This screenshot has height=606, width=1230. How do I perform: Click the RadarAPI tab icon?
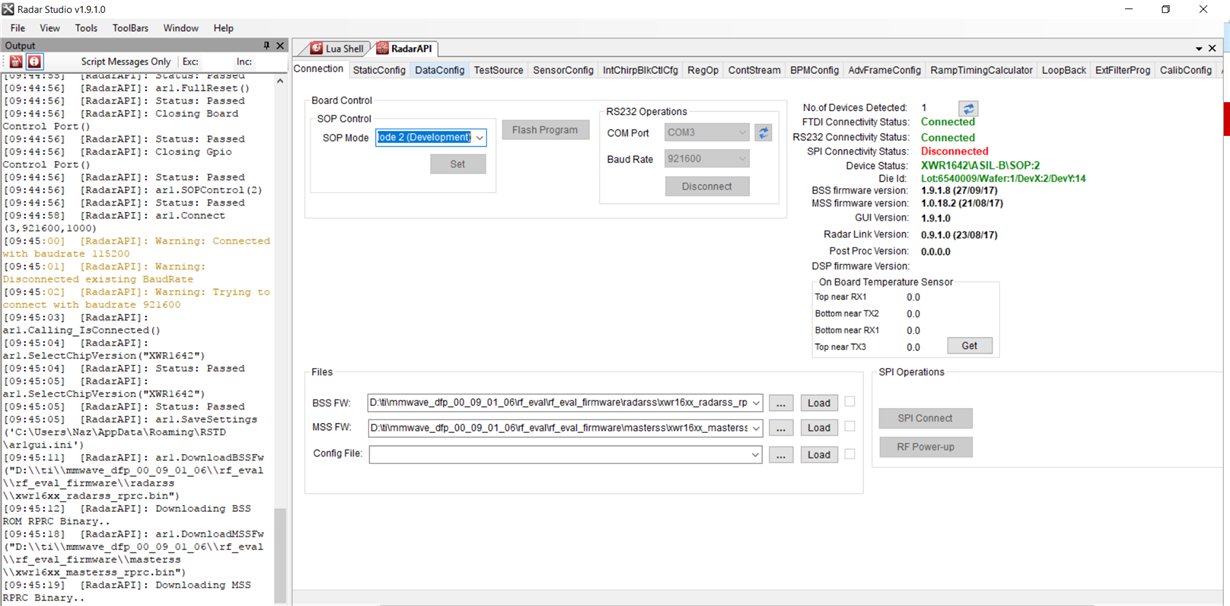coord(383,48)
